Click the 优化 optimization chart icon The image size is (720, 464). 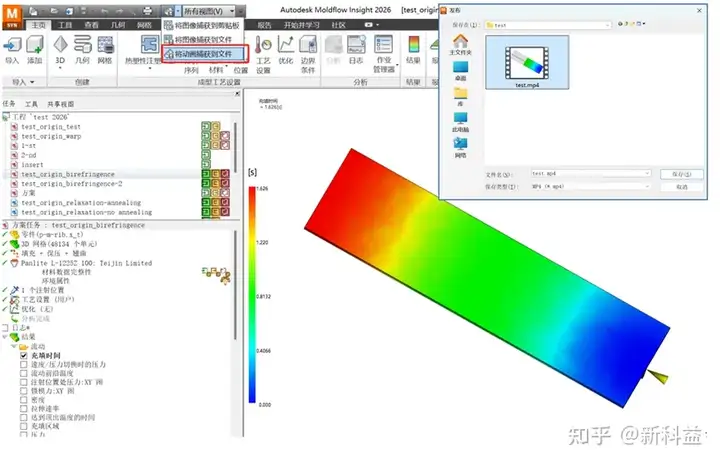point(286,45)
